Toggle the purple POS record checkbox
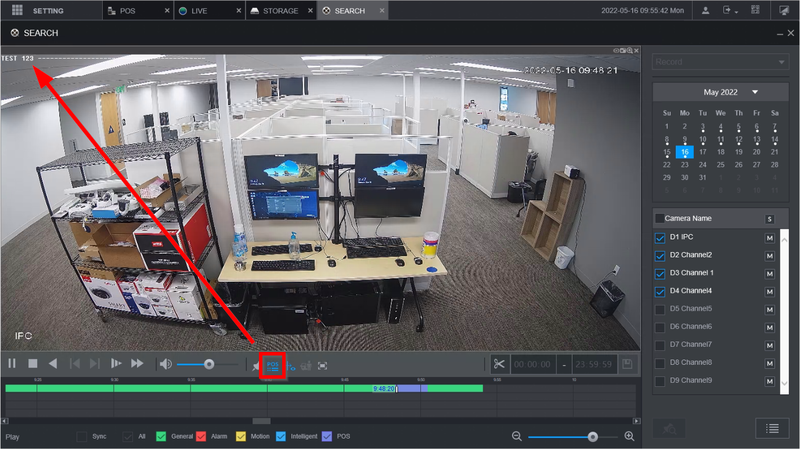Viewport: 800px width, 449px height. (327, 437)
